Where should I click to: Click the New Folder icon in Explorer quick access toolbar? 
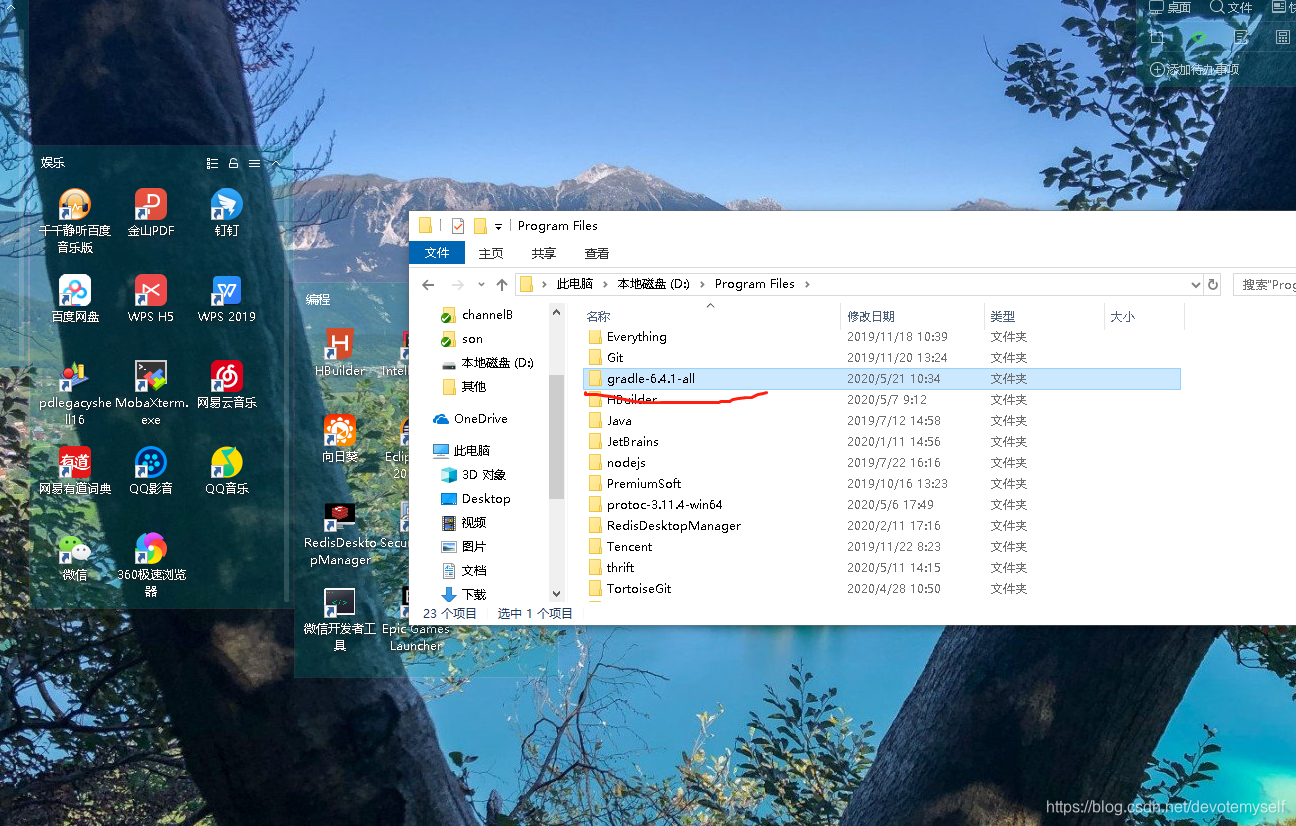click(480, 225)
